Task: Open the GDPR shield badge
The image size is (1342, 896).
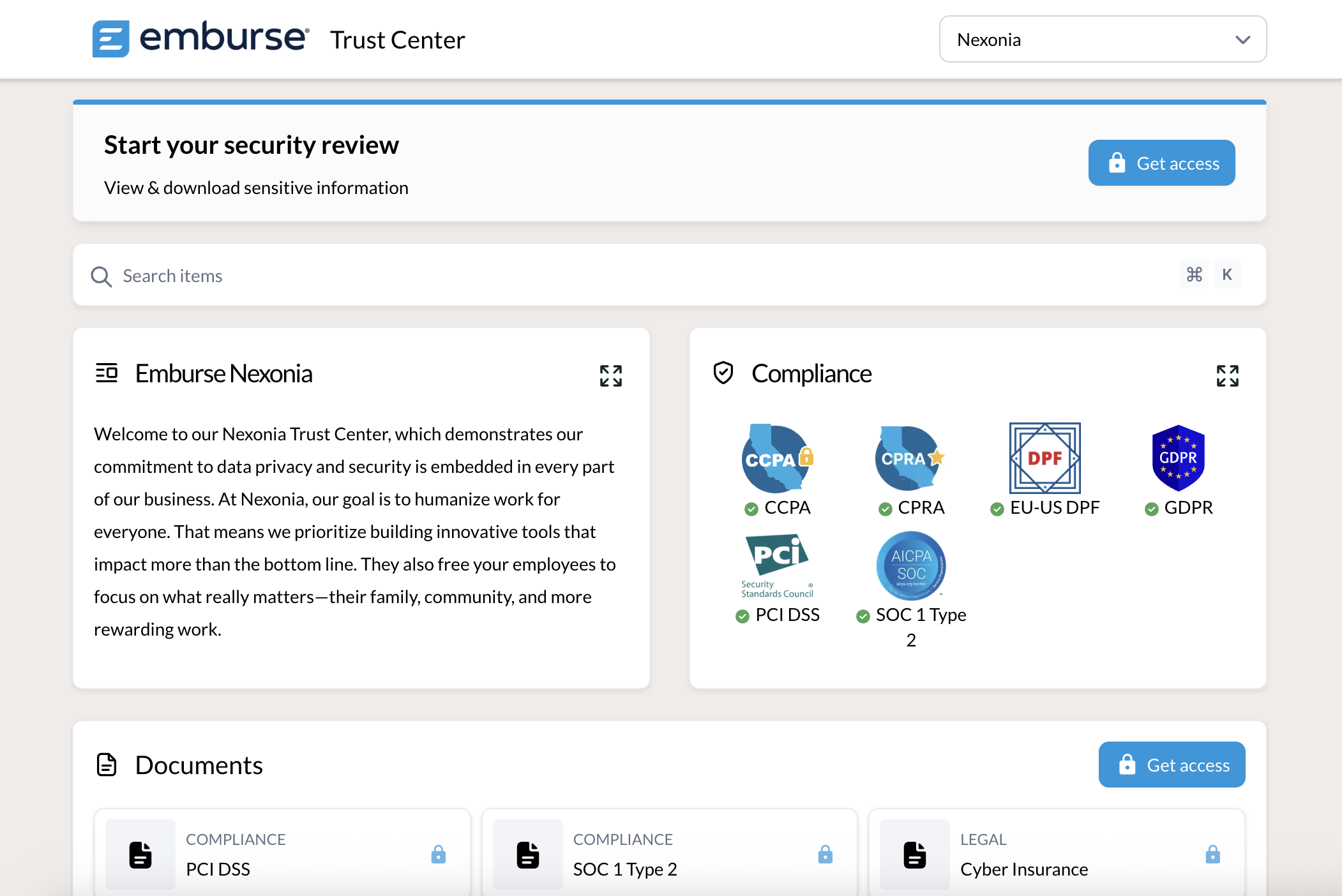Action: (x=1178, y=458)
